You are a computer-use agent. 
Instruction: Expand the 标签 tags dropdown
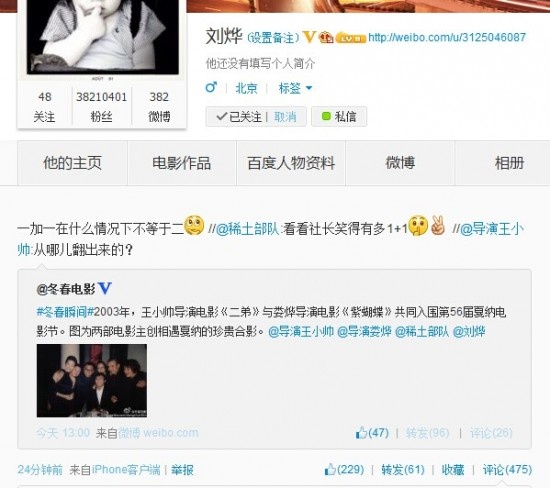click(x=295, y=88)
